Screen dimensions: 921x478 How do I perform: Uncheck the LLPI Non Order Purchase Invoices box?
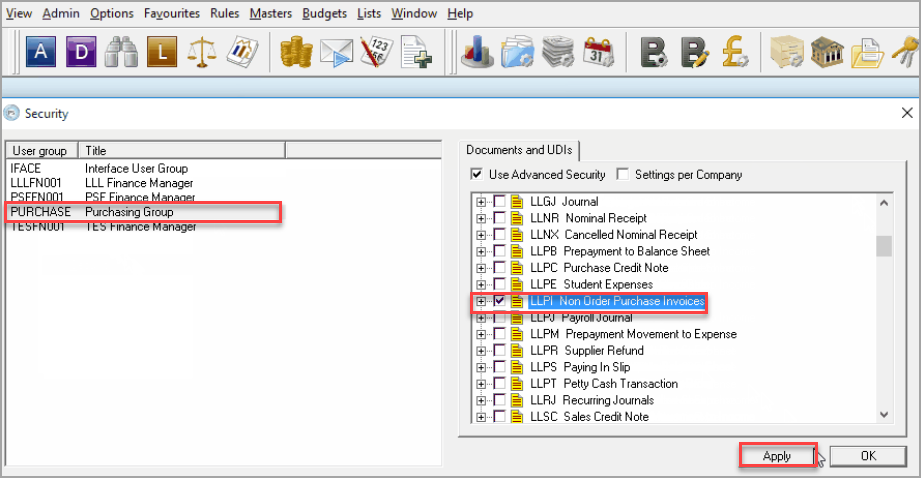coord(500,301)
